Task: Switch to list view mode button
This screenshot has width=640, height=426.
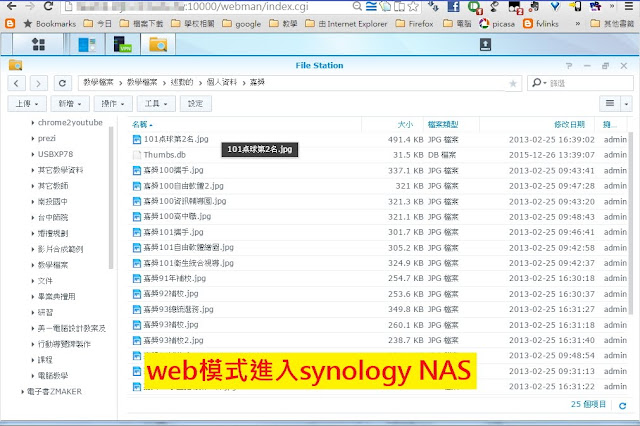Action: click(x=610, y=104)
